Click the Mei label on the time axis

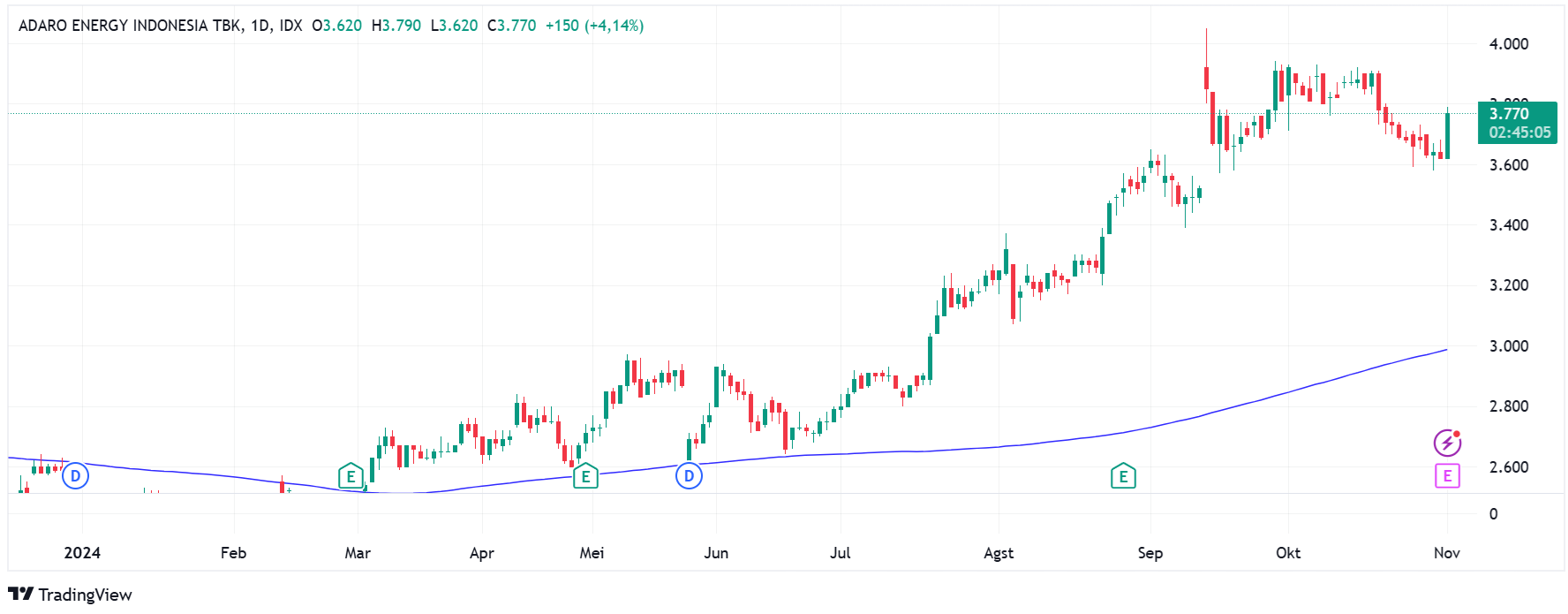point(592,553)
